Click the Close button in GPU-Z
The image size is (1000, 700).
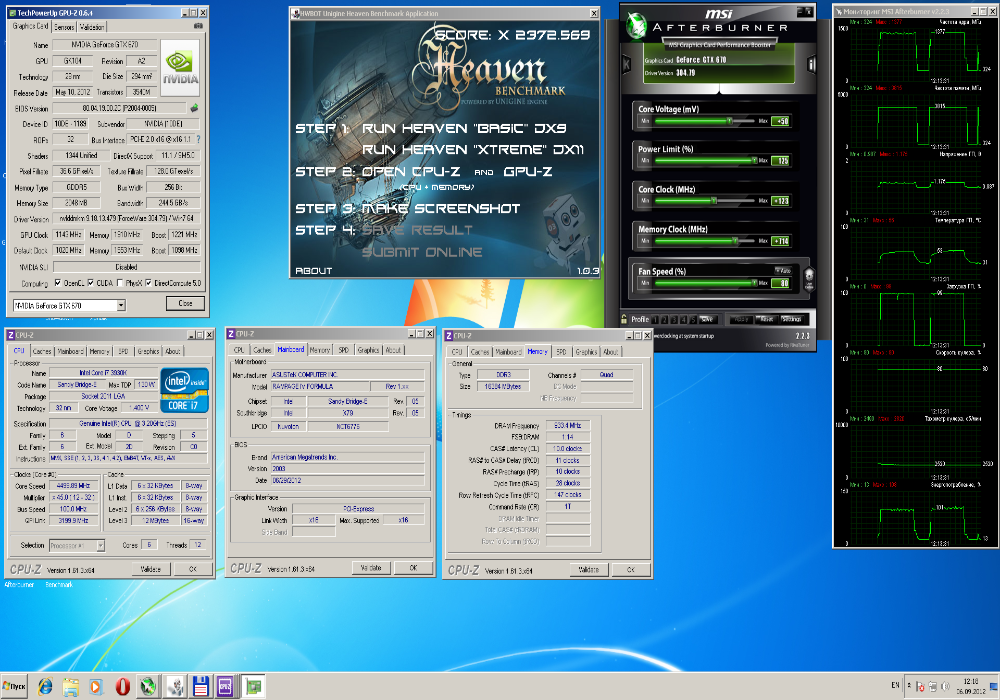tap(186, 303)
